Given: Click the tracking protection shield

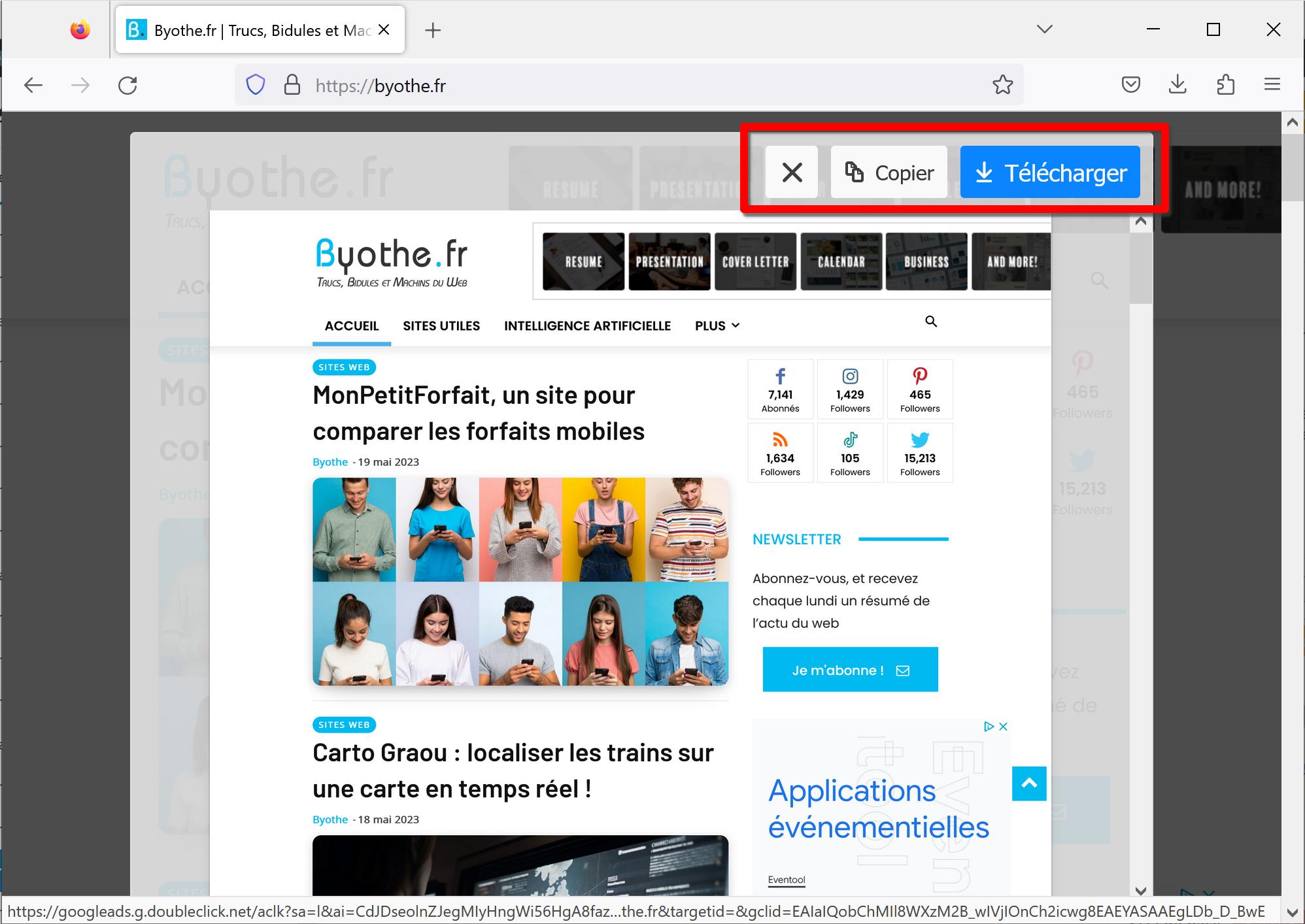Looking at the screenshot, I should click(255, 84).
